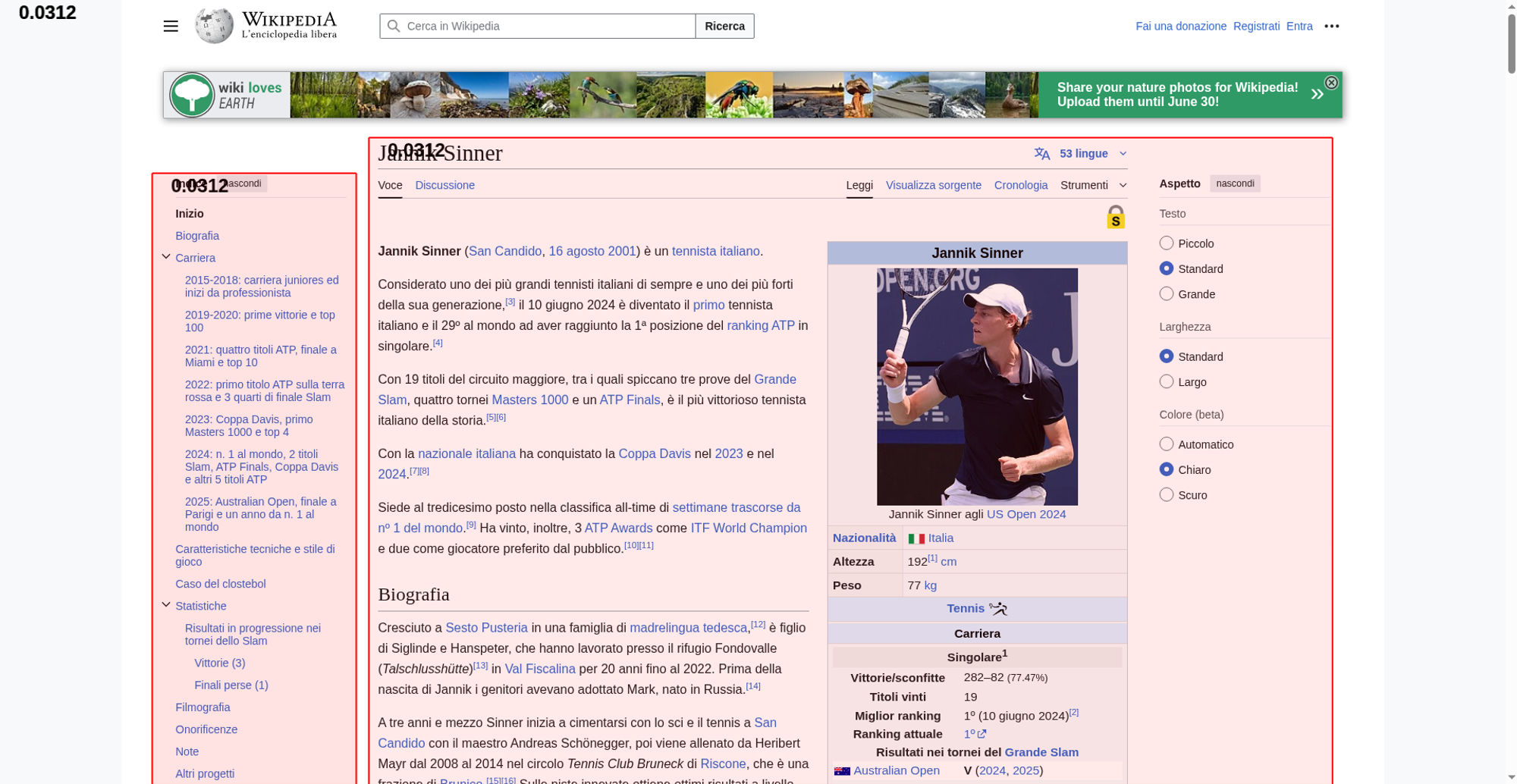Jump to Finali perse (1) entry
This screenshot has height=784, width=1517.
click(x=231, y=685)
